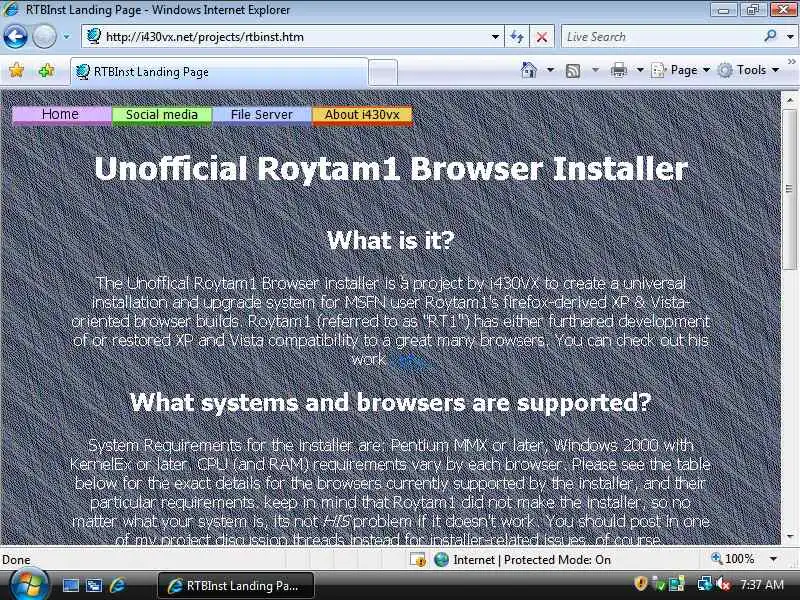Click the muted volume speaker tray icon
This screenshot has width=800, height=600.
[723, 584]
